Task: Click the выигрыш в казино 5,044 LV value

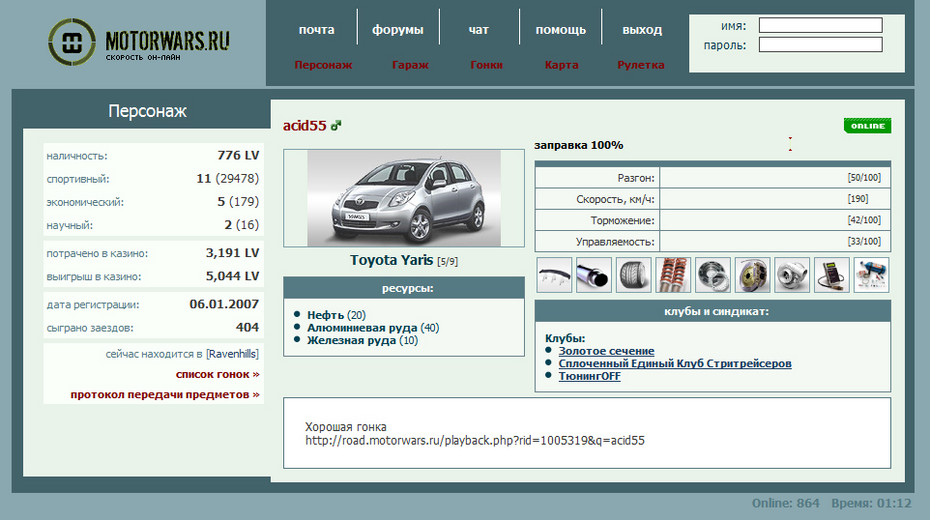Action: pyautogui.click(x=232, y=276)
